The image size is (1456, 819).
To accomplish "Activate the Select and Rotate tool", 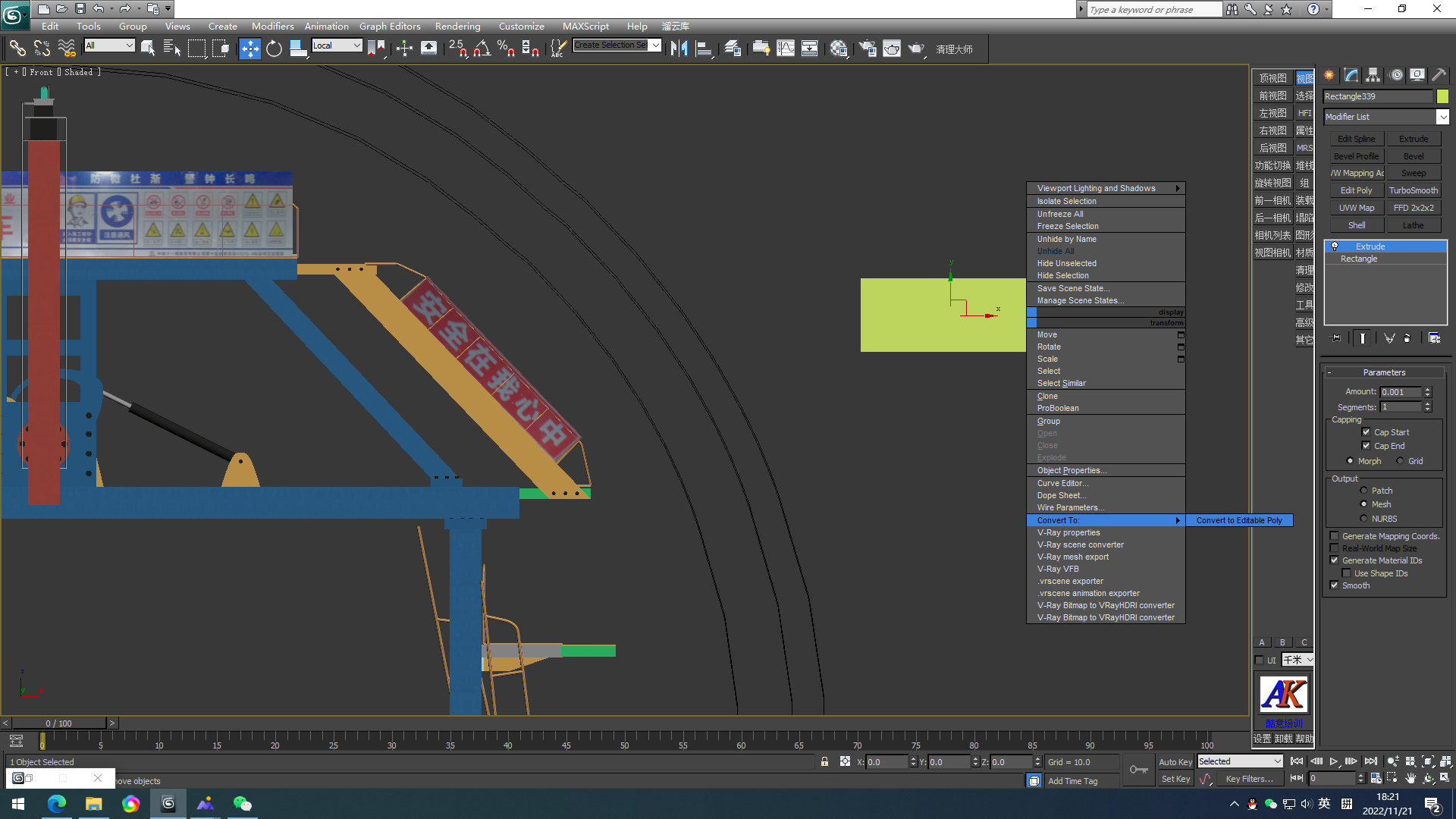I will click(x=274, y=49).
